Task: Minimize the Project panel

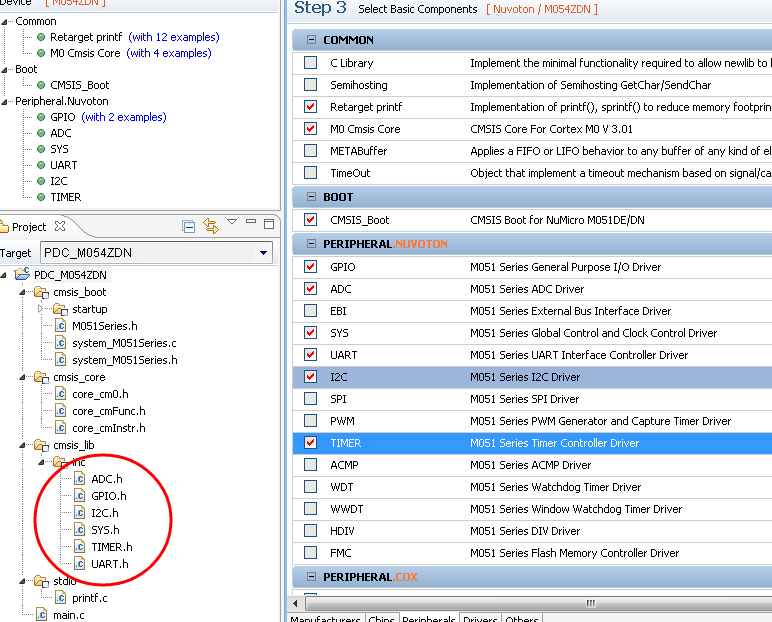Action: (x=251, y=221)
